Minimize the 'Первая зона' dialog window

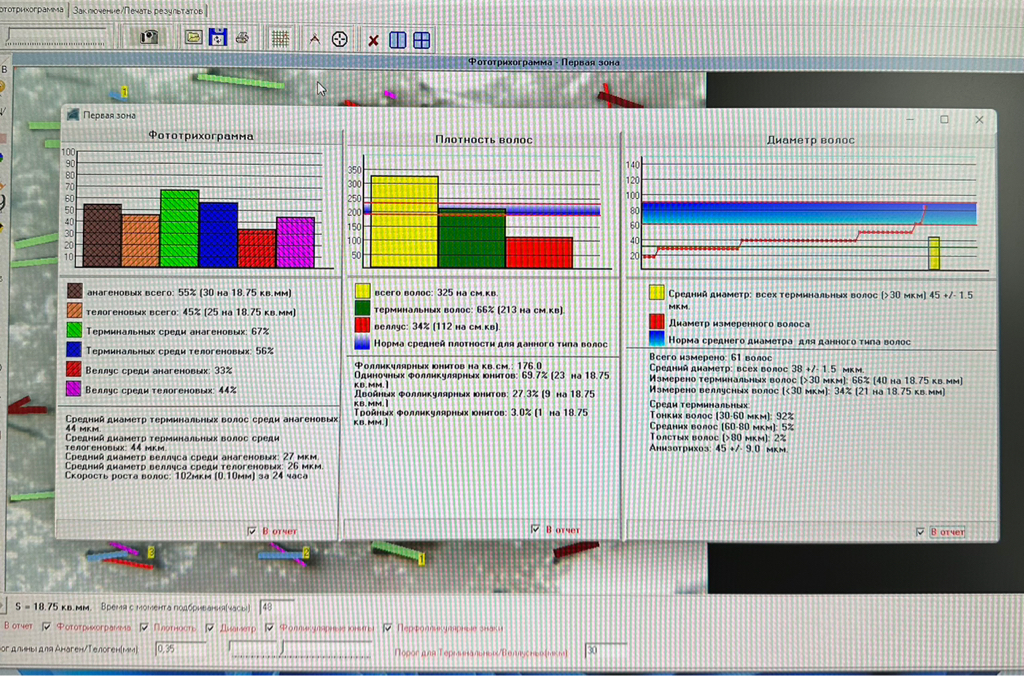[910, 120]
